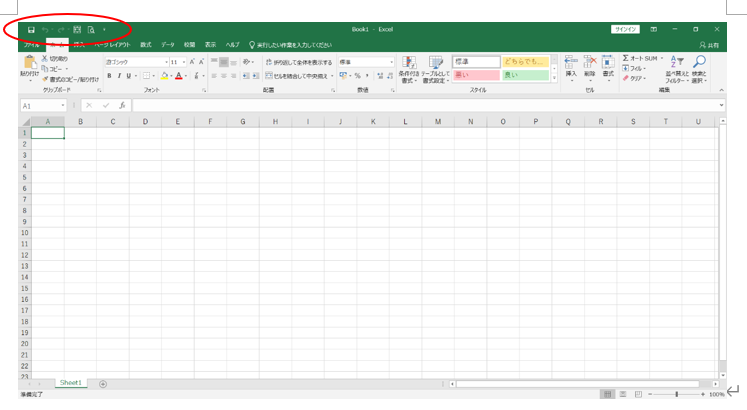Apply the Good (良い) cell style
This screenshot has width=747, height=410.
pyautogui.click(x=525, y=75)
